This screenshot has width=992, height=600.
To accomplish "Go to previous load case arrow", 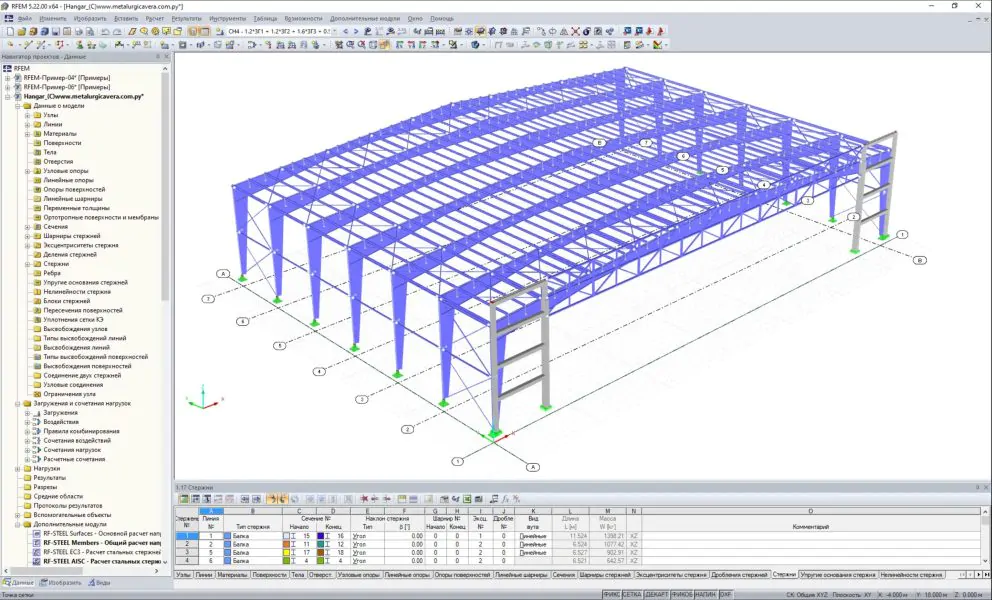I will (345, 31).
